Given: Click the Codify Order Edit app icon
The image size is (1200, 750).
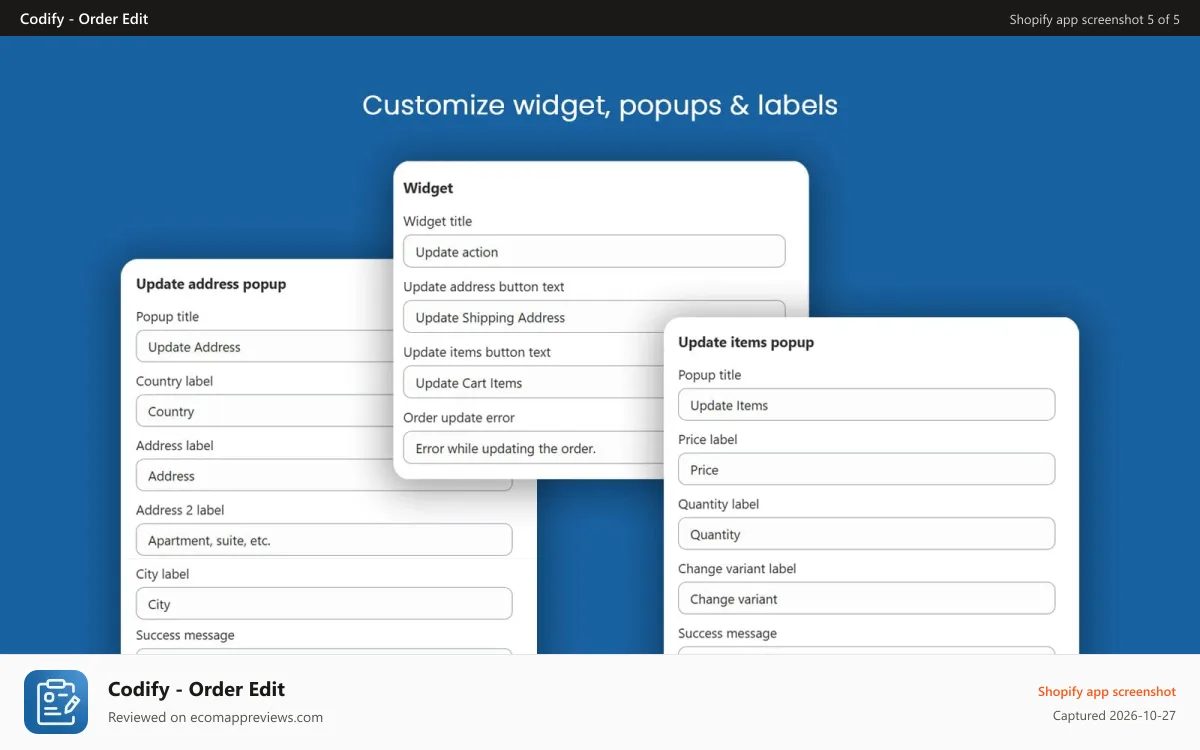Looking at the screenshot, I should pyautogui.click(x=56, y=702).
